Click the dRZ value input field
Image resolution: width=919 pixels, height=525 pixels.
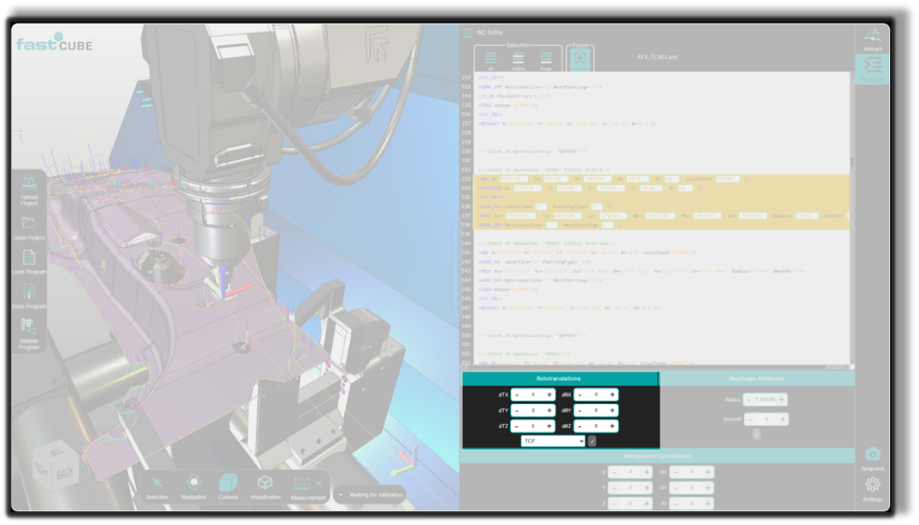596,426
